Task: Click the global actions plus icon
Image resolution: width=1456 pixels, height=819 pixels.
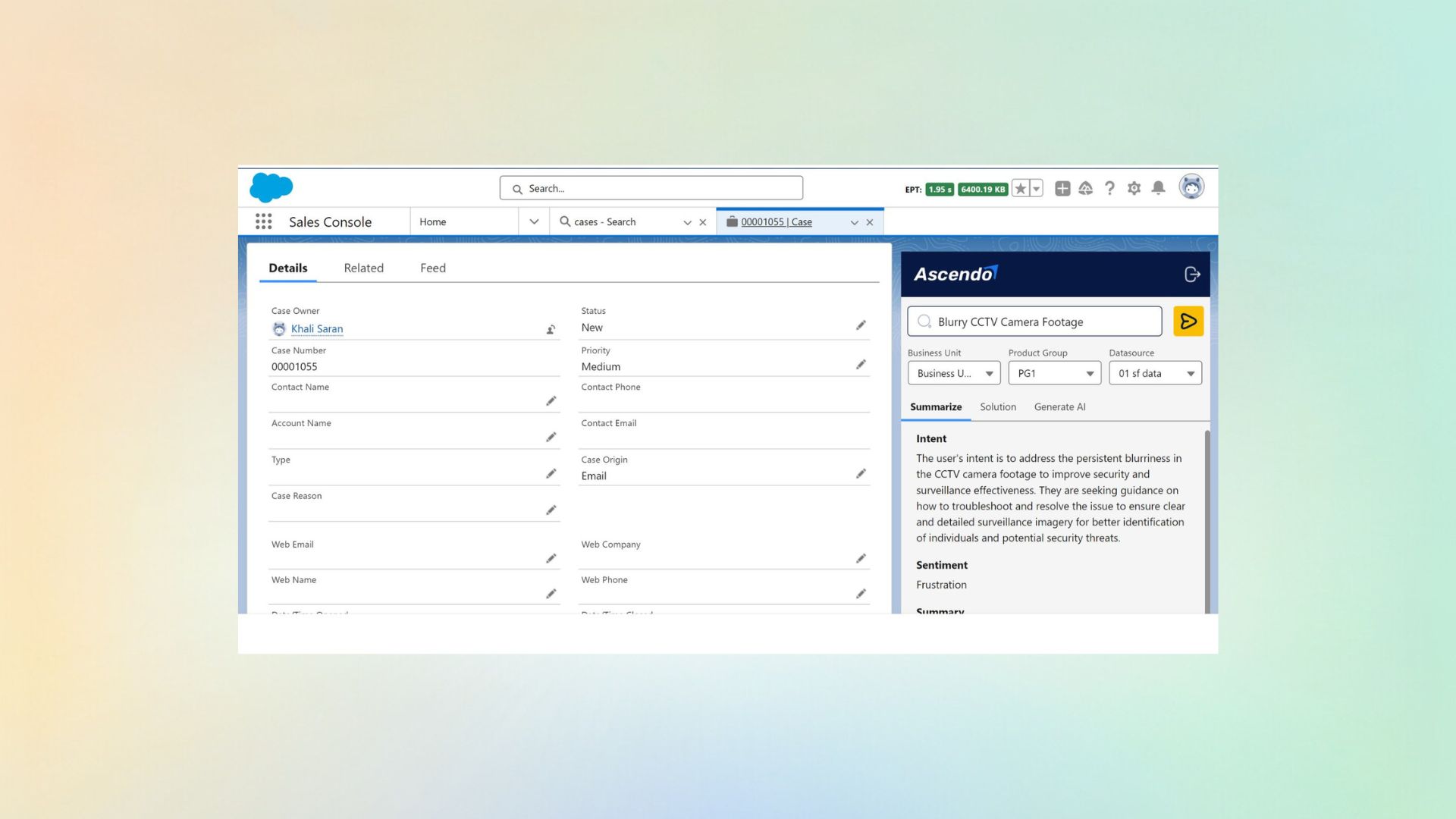Action: [x=1062, y=188]
